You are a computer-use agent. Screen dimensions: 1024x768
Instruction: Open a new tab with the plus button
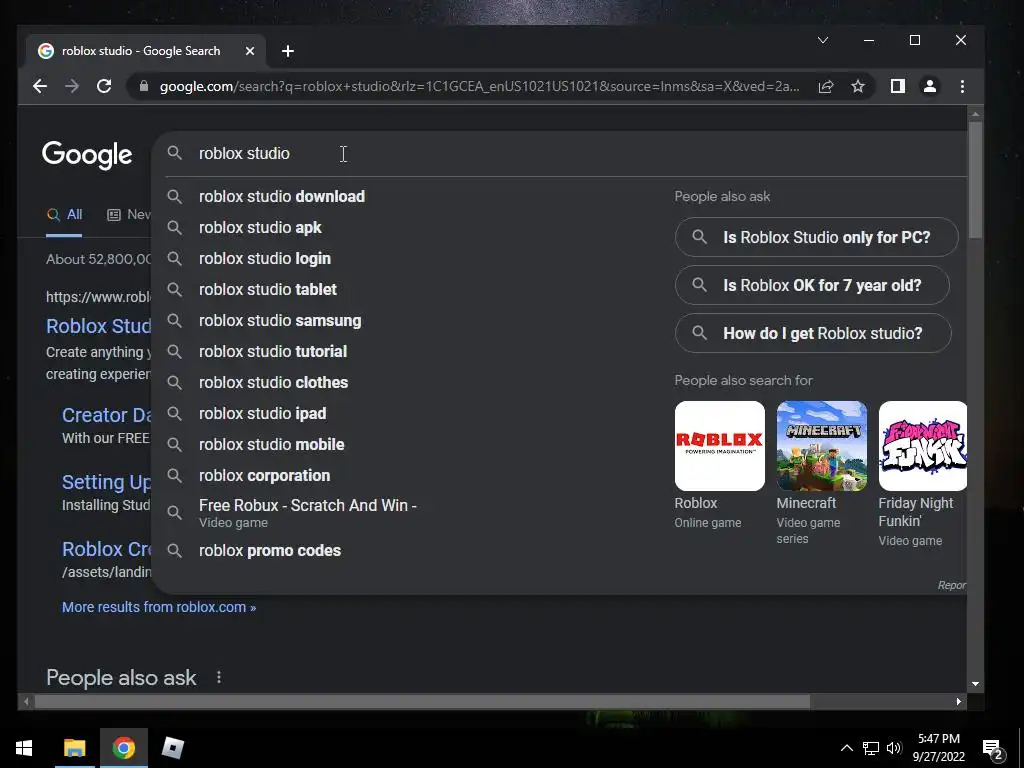[x=288, y=51]
